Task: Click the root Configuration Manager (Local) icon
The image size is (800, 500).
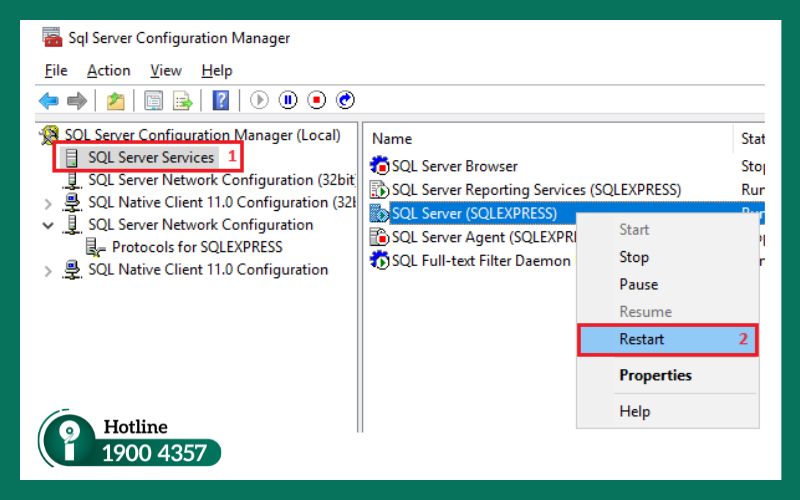Action: (49, 135)
